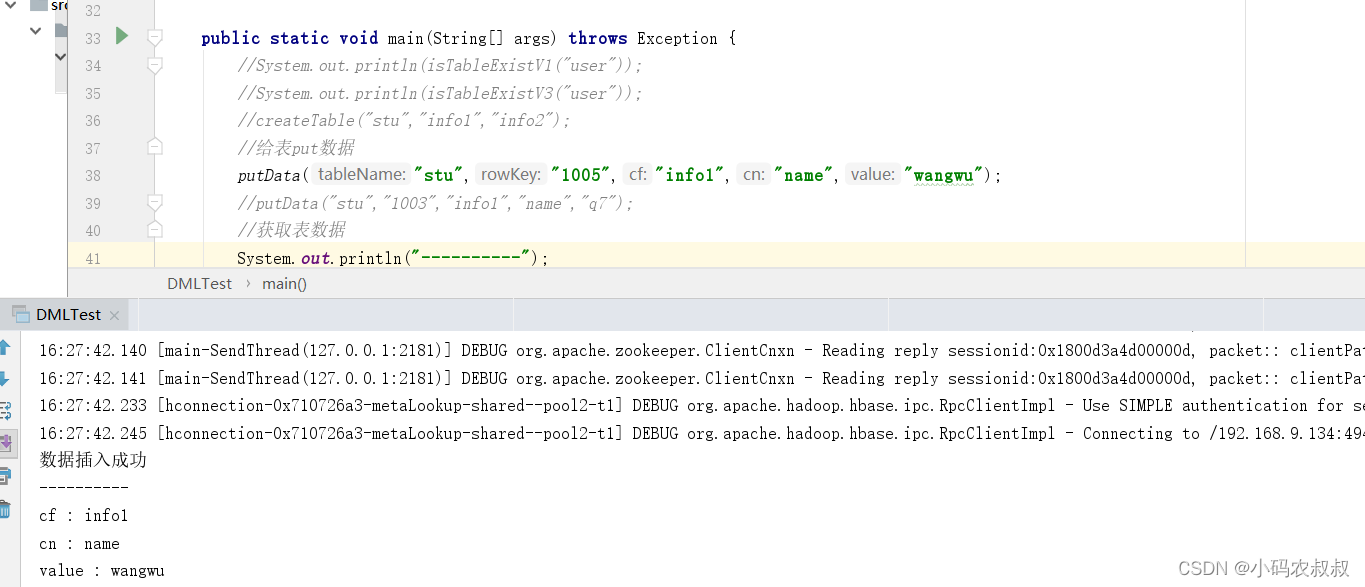Click line number 41 in gutter
The height and width of the screenshot is (587, 1365).
[93, 258]
